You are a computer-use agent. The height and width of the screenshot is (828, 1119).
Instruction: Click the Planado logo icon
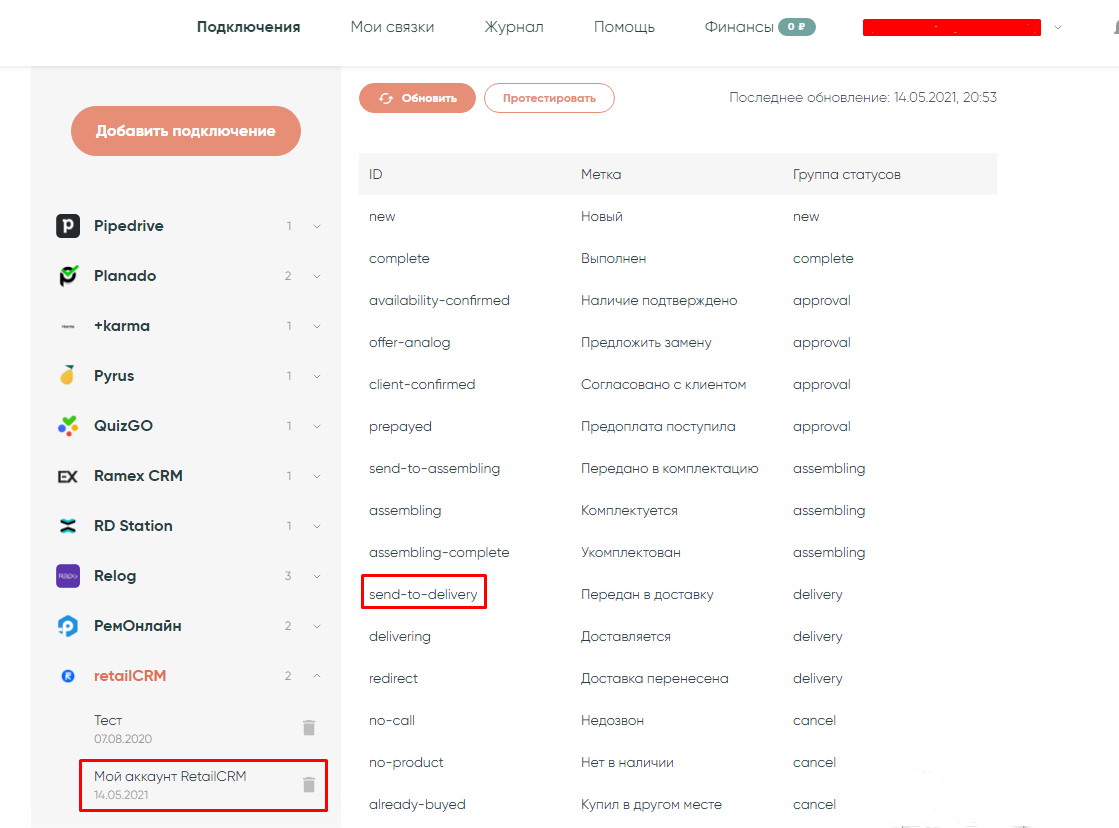pos(67,276)
